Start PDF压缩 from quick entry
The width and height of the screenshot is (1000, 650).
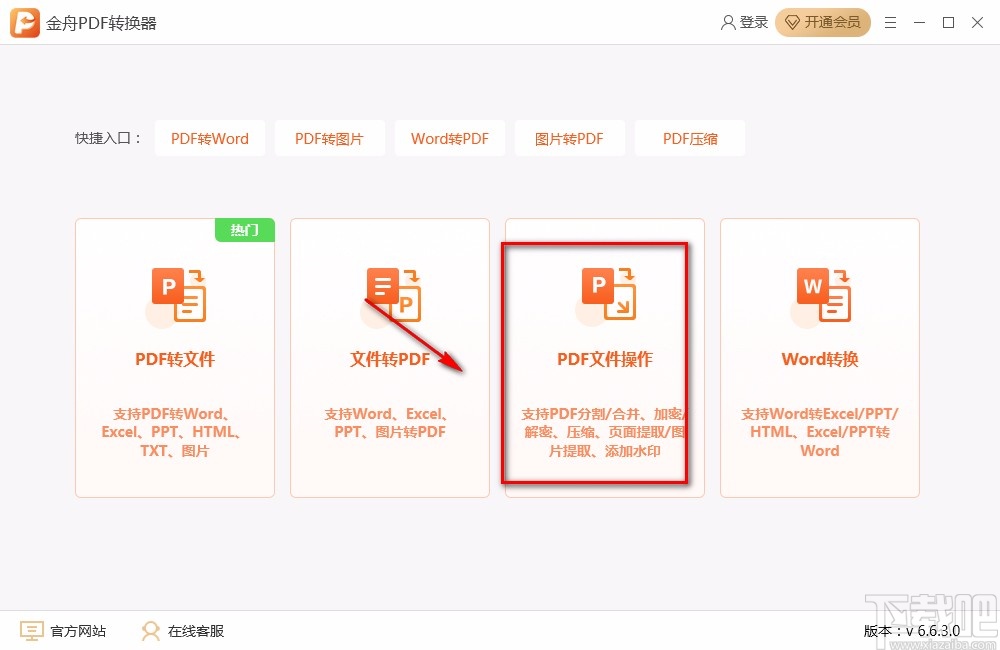point(690,138)
